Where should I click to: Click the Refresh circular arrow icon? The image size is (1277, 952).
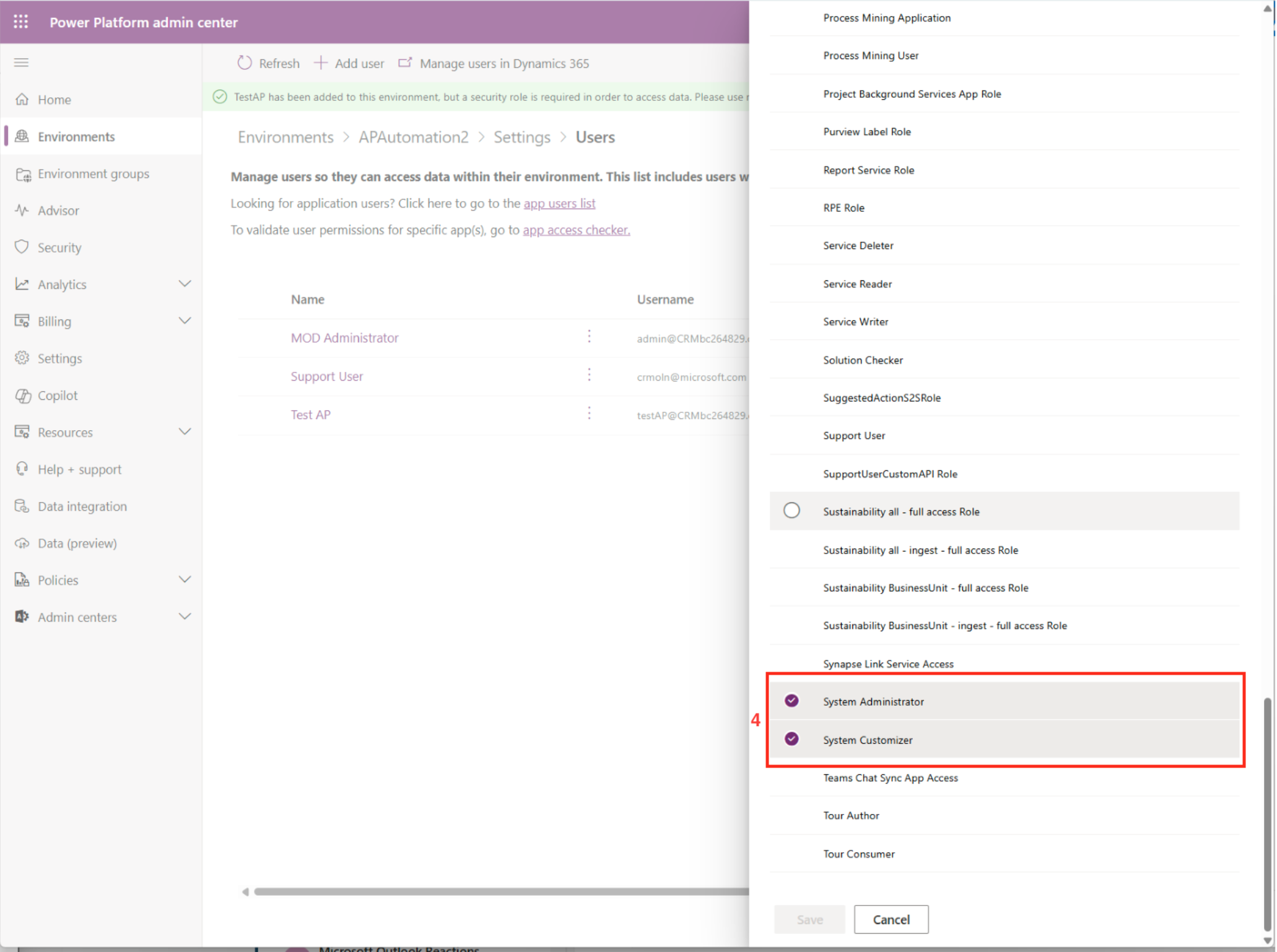tap(245, 63)
